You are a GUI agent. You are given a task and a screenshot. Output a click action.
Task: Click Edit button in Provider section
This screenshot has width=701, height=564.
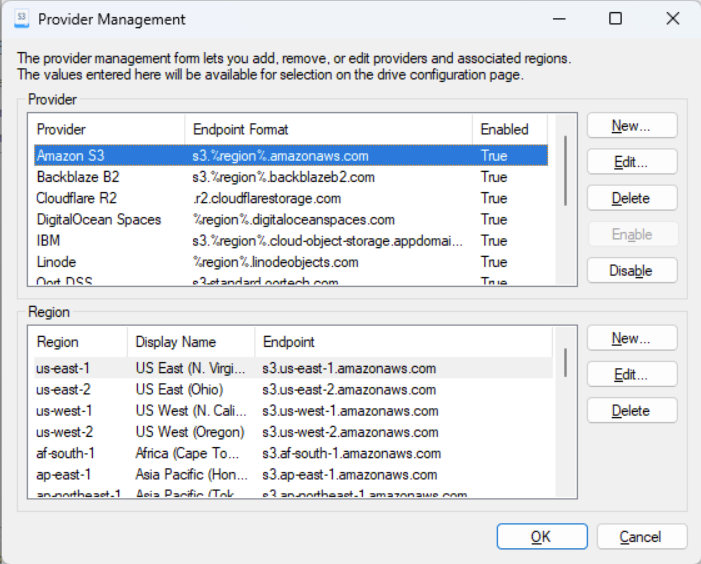click(x=632, y=162)
